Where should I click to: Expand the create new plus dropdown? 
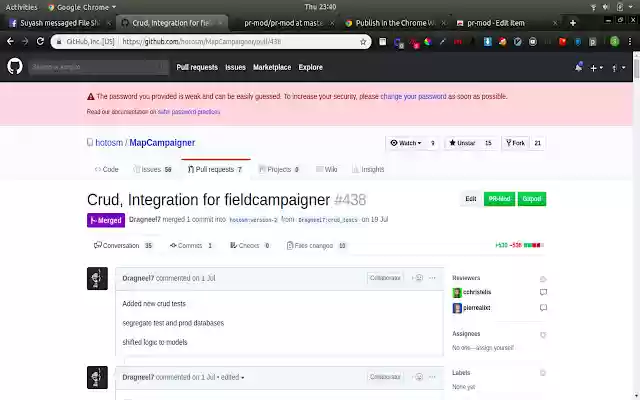(x=596, y=68)
